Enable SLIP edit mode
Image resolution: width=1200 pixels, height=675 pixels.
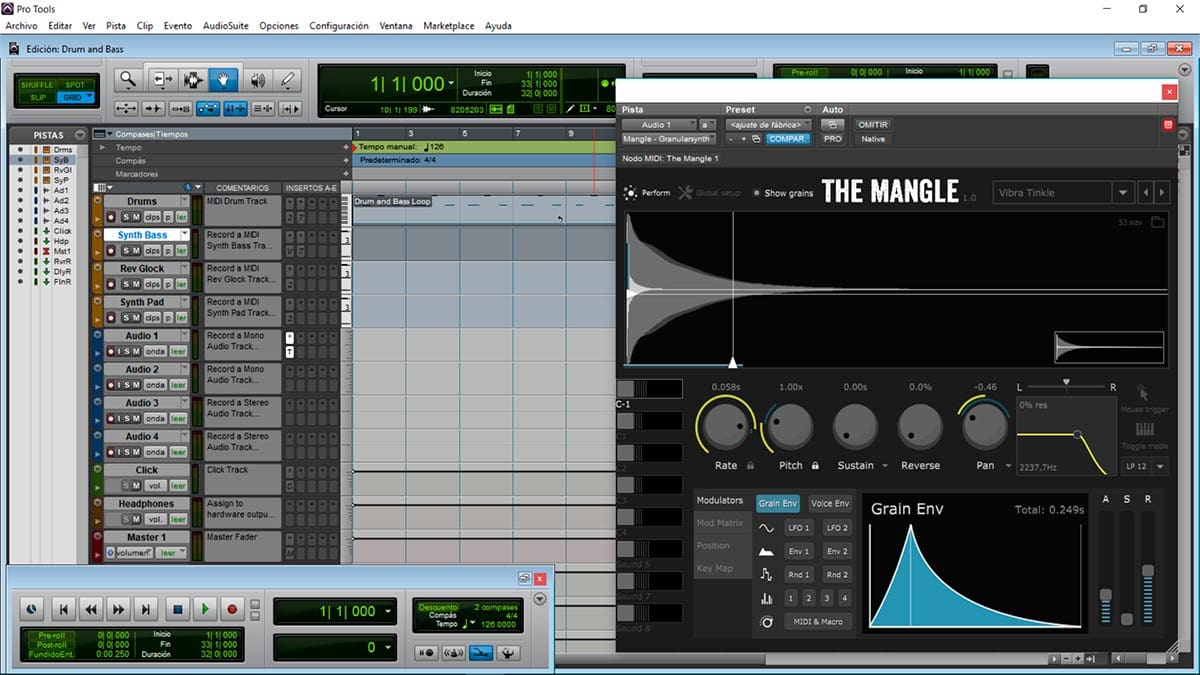(38, 97)
